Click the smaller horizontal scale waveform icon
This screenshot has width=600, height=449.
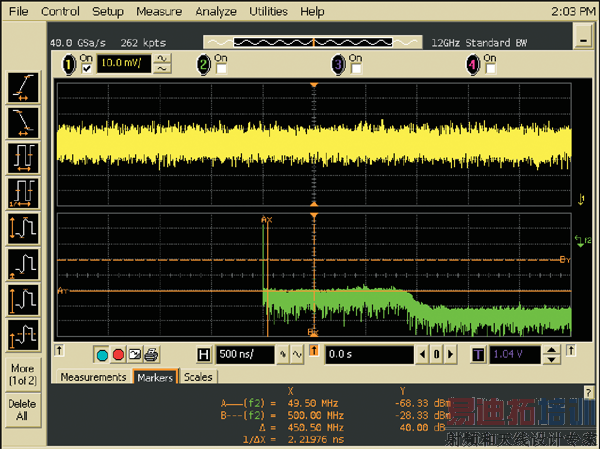coord(283,355)
